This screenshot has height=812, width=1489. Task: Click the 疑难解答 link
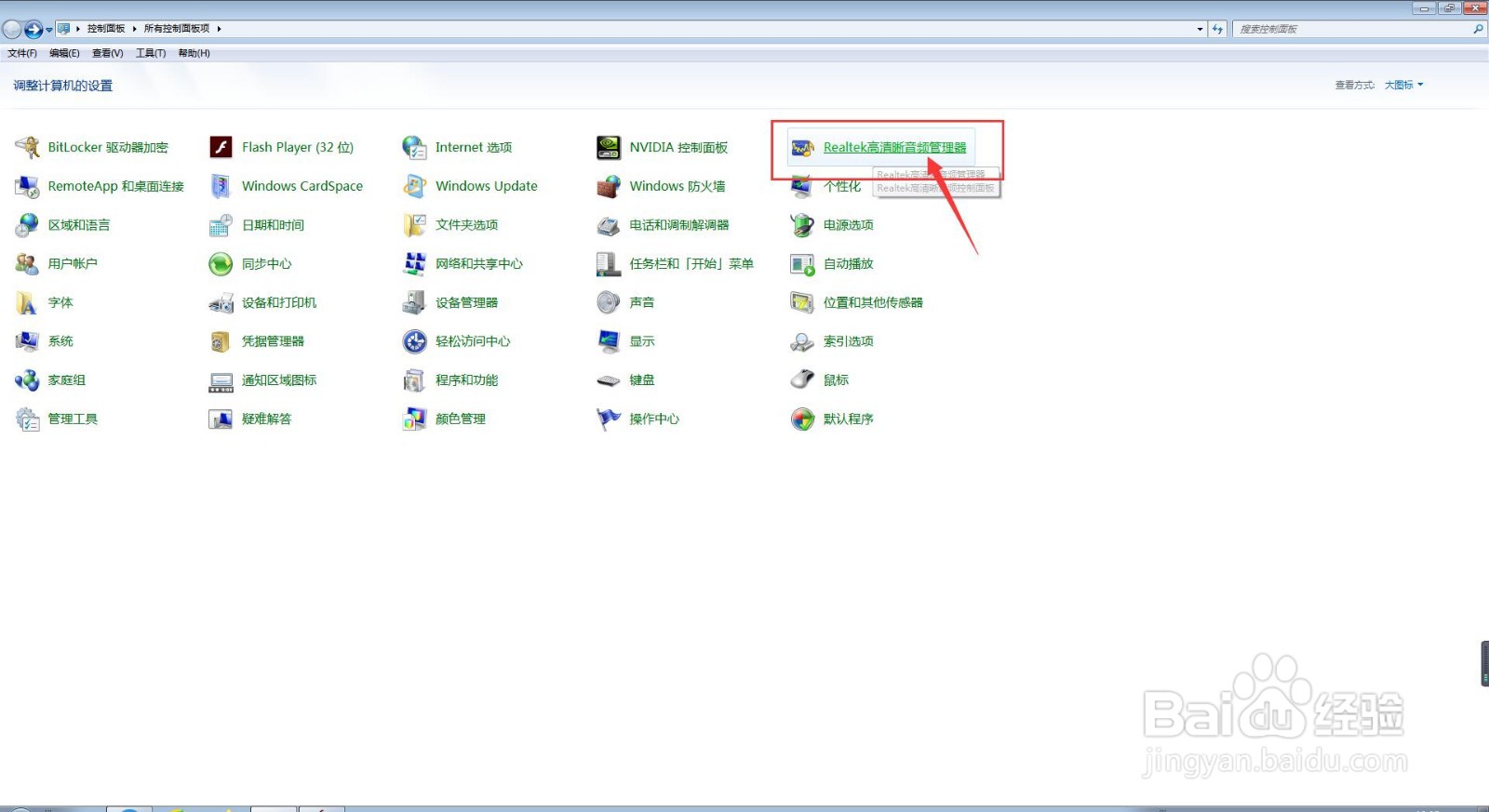[x=266, y=419]
